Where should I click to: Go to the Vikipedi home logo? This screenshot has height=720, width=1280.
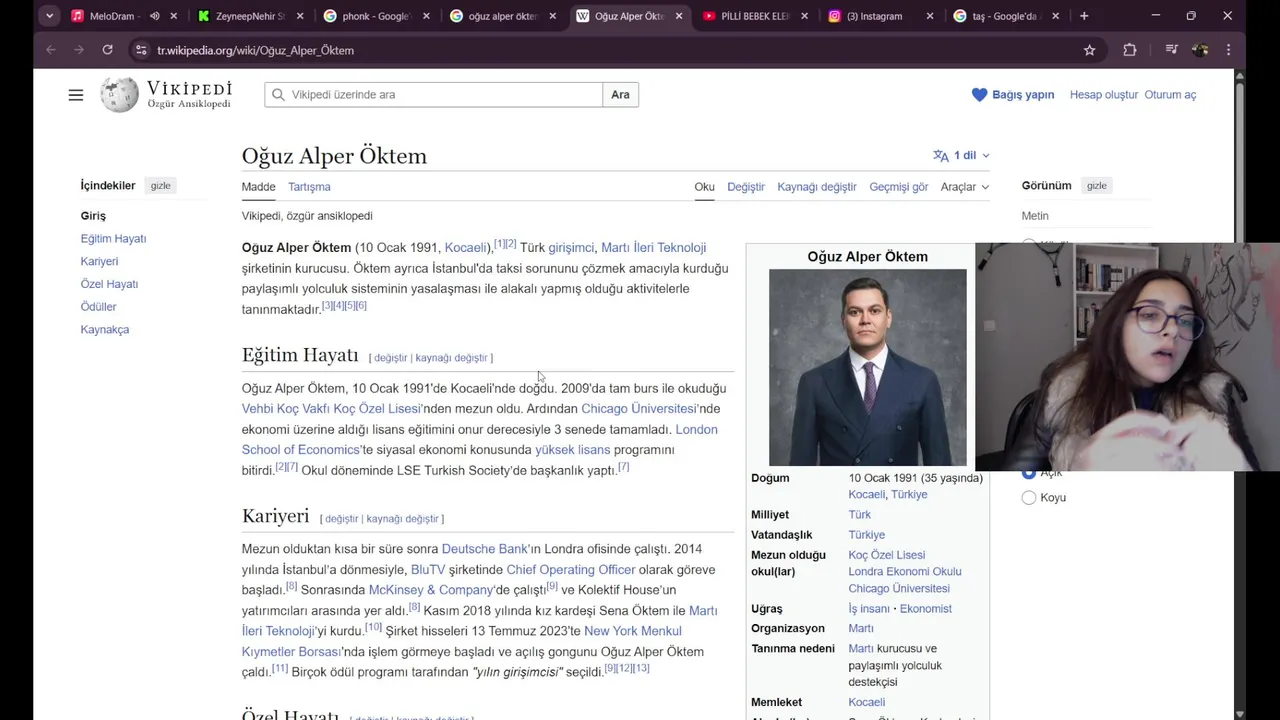click(x=166, y=95)
